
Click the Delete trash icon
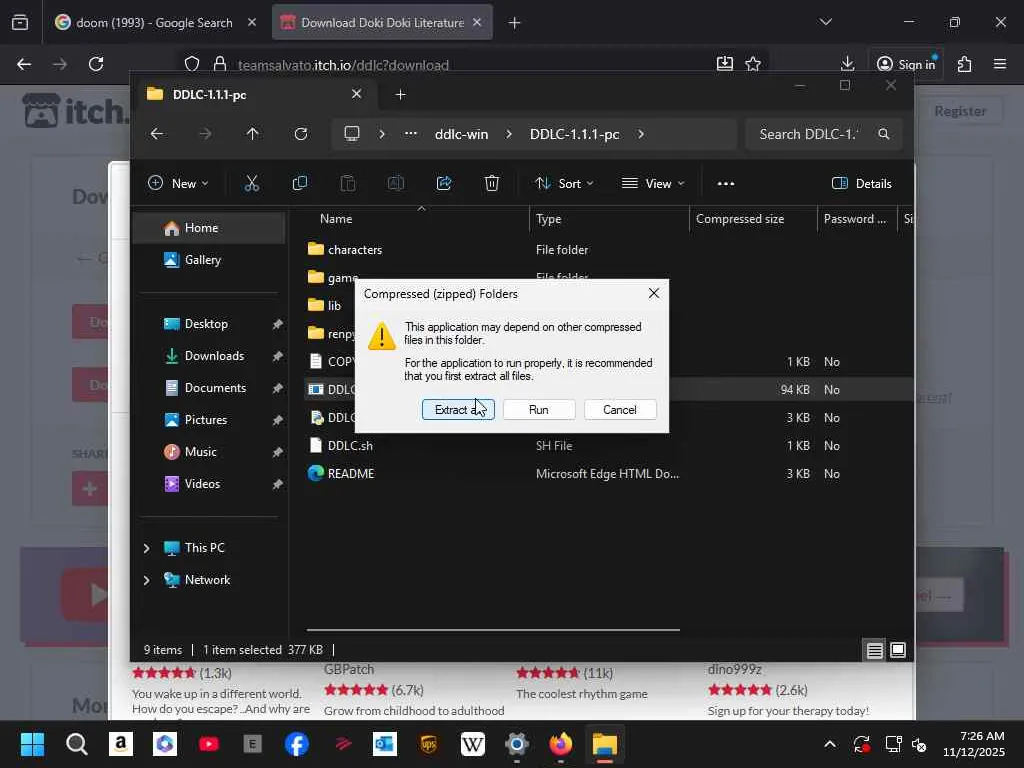point(492,184)
